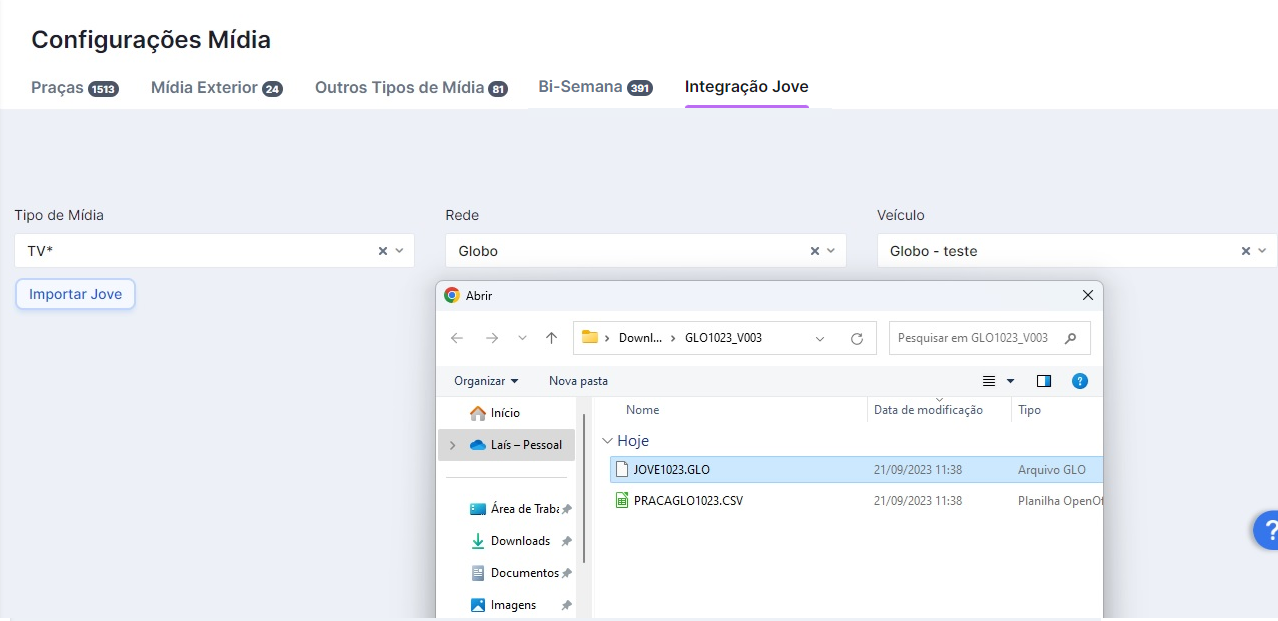The width and height of the screenshot is (1278, 621).
Task: Click the back arrow in file dialog
Action: 457,338
